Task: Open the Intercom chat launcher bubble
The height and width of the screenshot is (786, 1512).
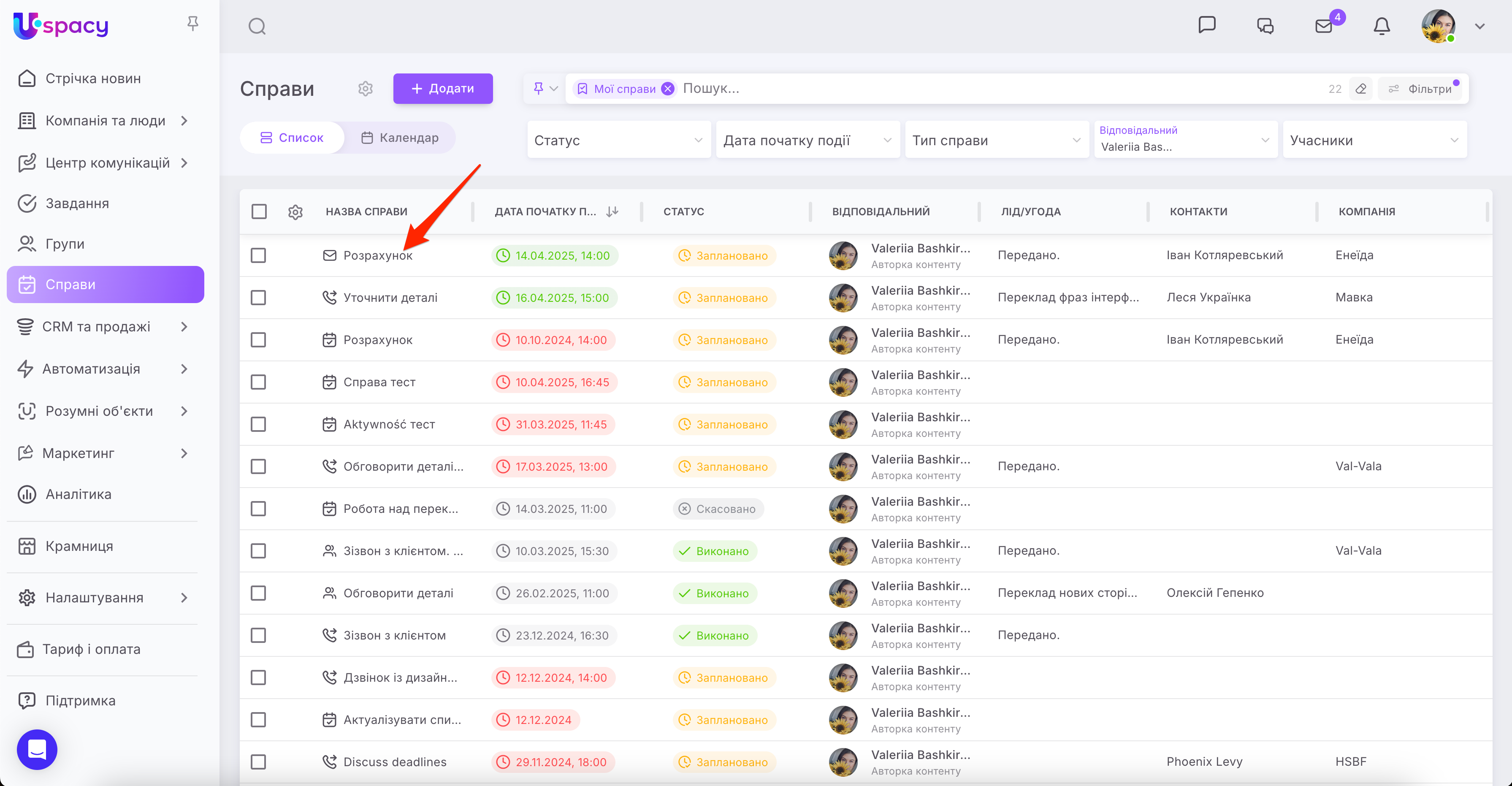Action: click(37, 749)
